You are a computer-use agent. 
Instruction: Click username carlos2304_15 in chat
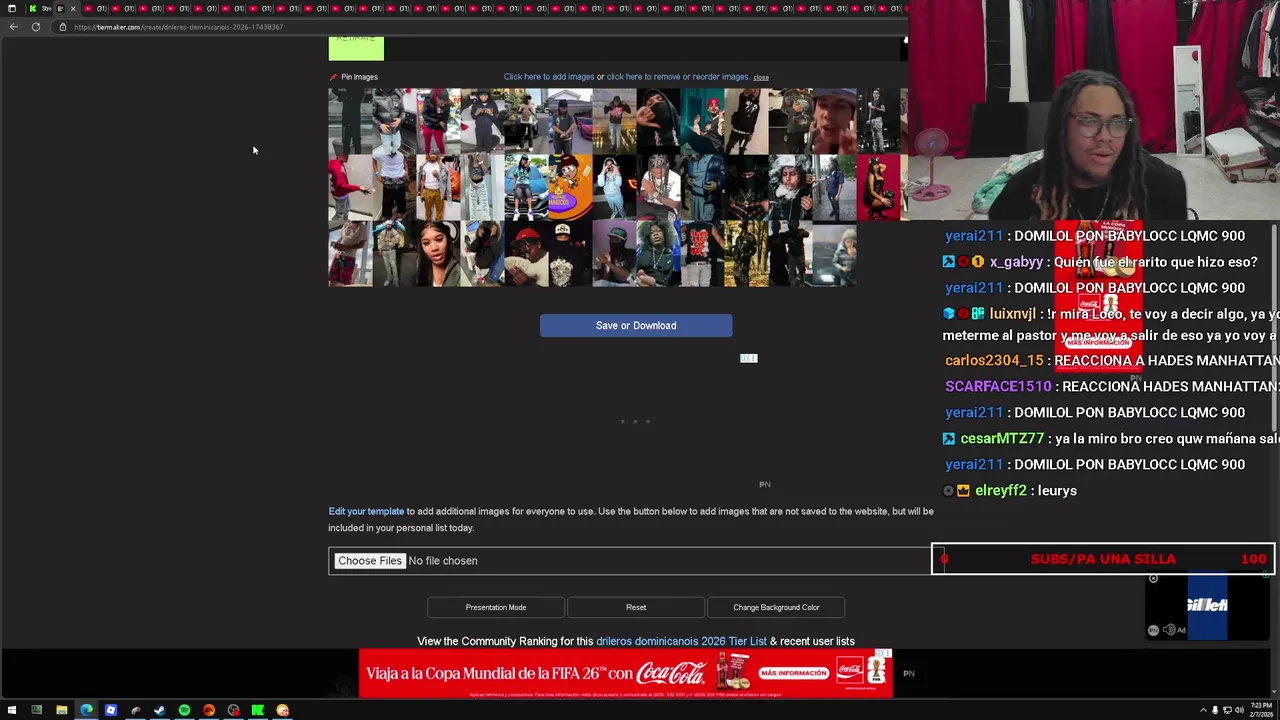(x=994, y=360)
